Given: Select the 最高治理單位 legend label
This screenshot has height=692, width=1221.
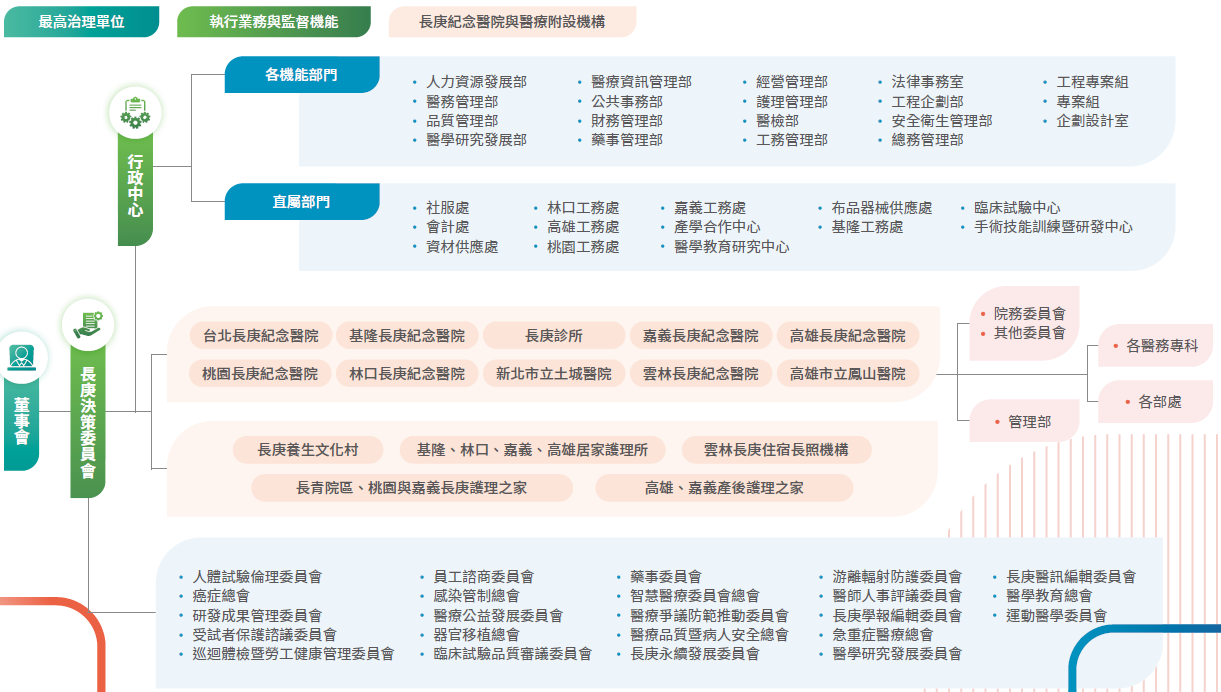Looking at the screenshot, I should pyautogui.click(x=81, y=22).
